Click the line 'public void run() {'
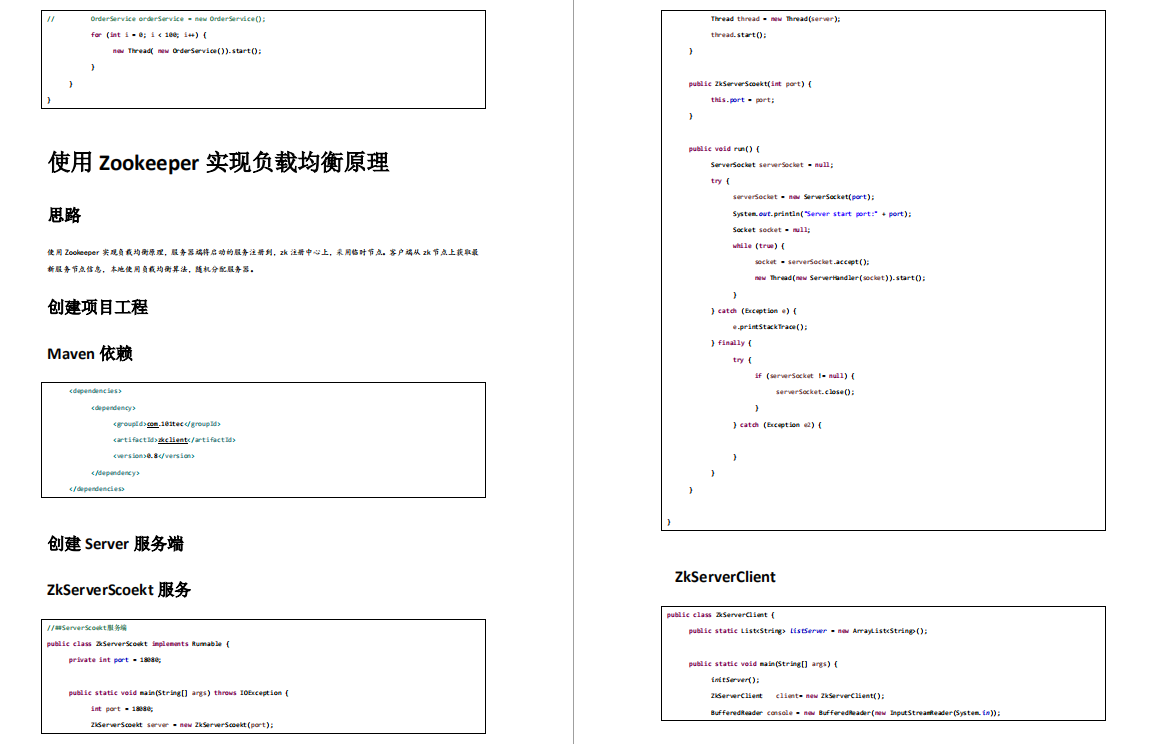Screen dimensions: 1170x744 tap(724, 149)
